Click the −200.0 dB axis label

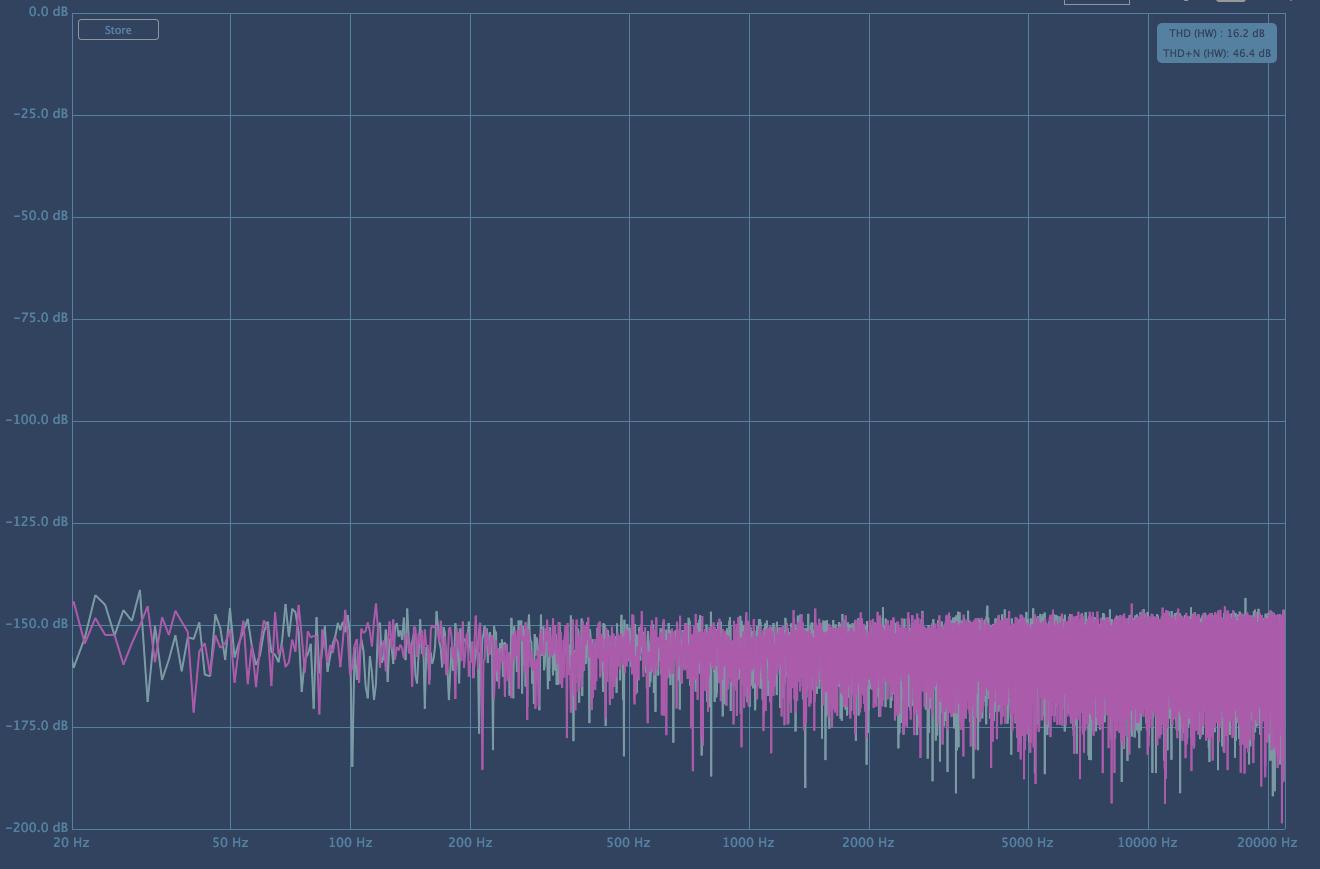[x=38, y=827]
